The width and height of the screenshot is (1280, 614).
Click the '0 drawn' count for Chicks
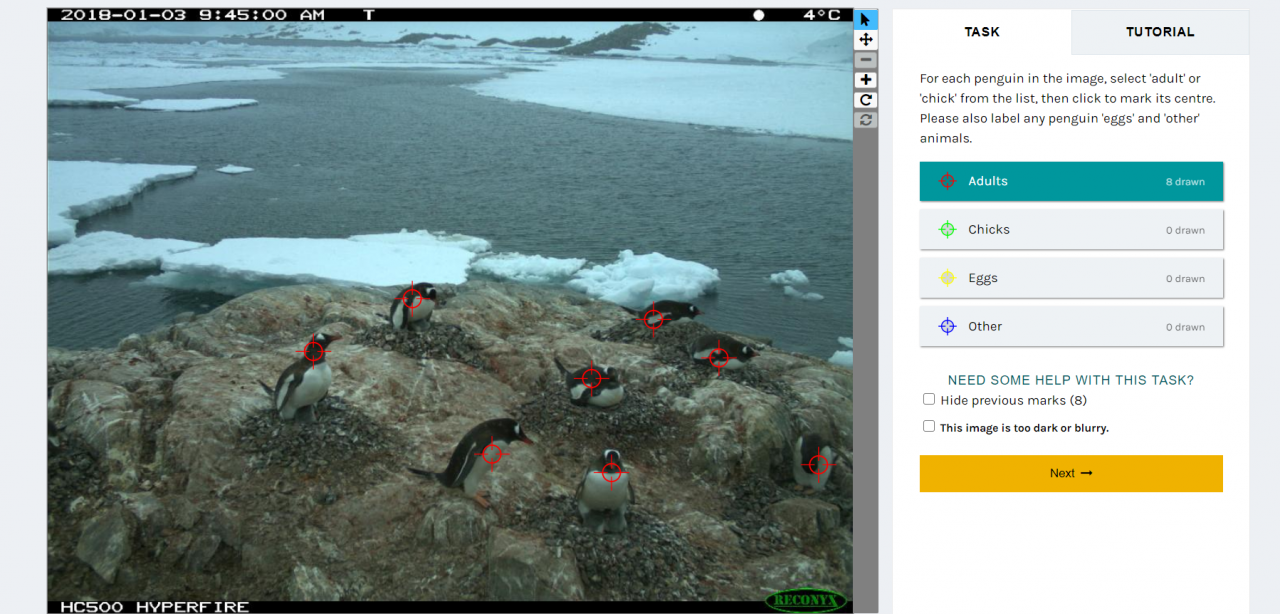[x=1185, y=230]
